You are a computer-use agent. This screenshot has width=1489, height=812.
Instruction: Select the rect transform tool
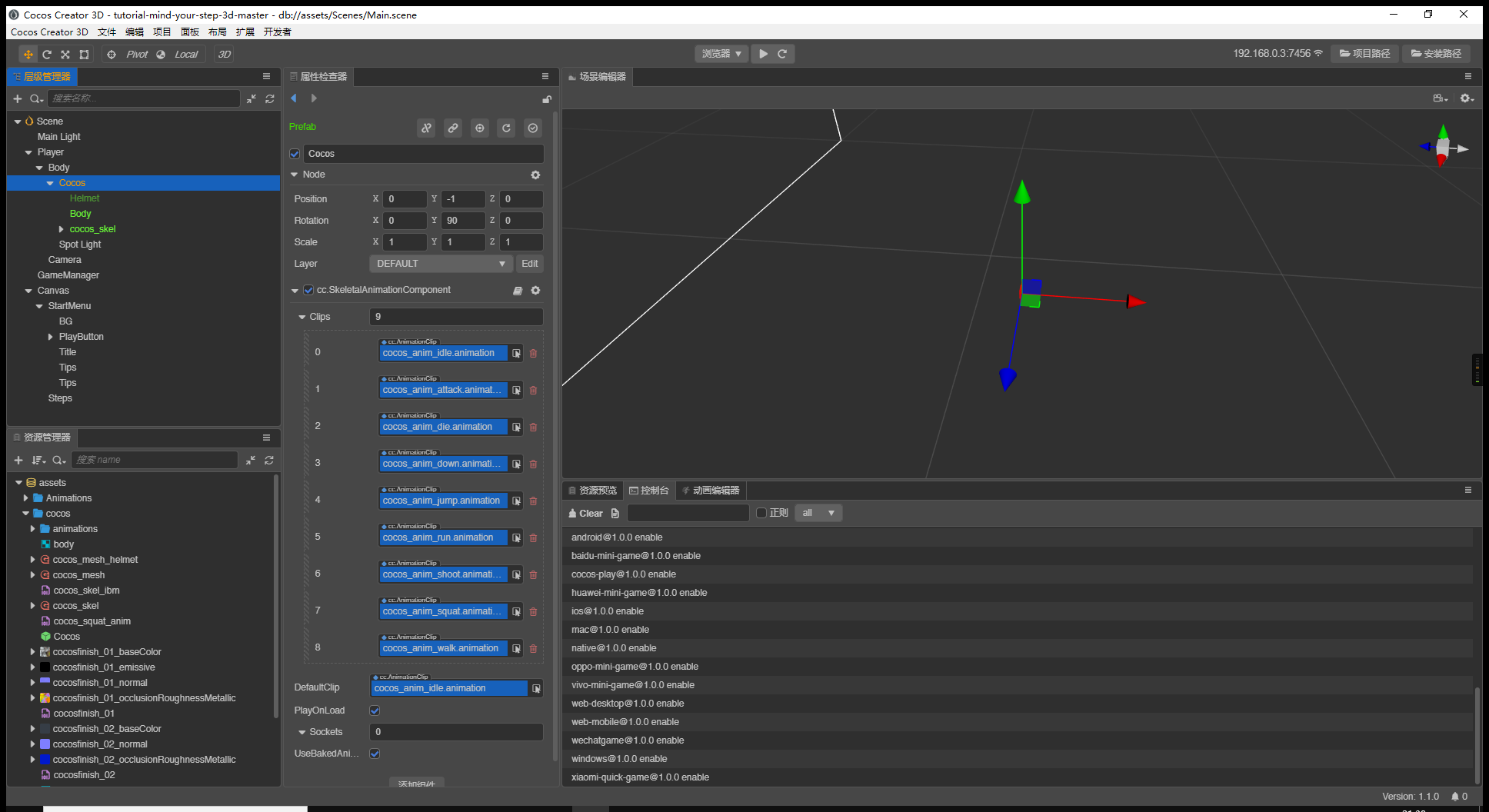coord(85,55)
